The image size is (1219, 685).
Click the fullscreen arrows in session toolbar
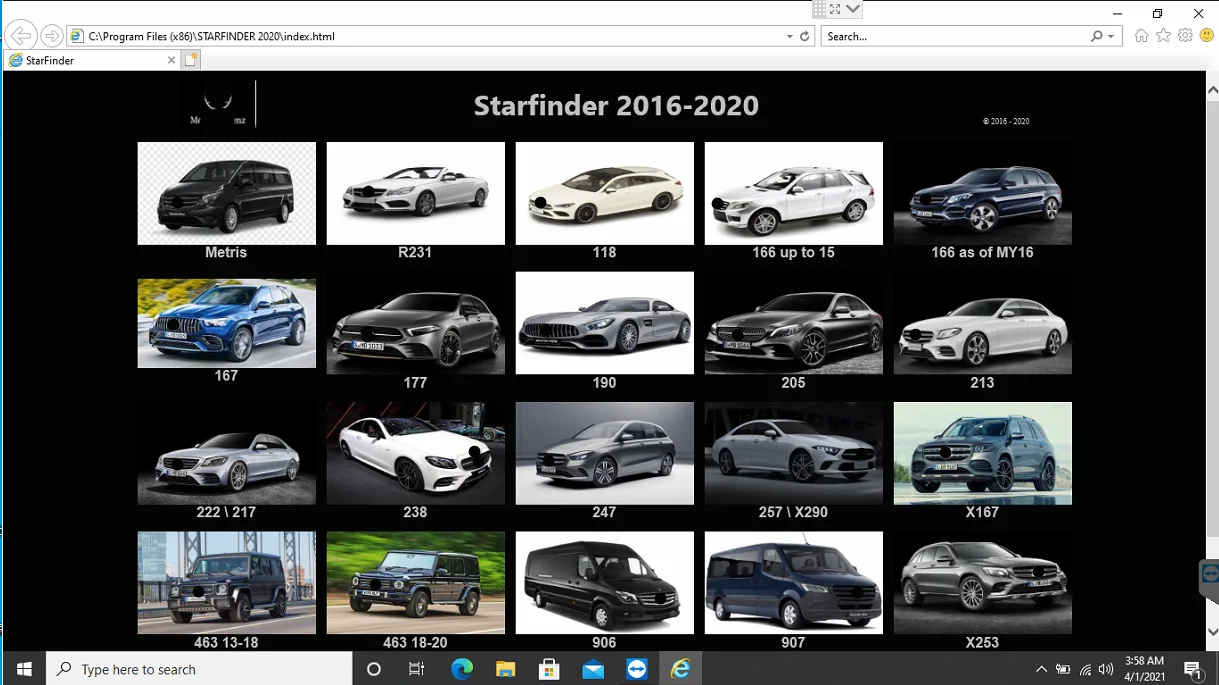coord(835,9)
